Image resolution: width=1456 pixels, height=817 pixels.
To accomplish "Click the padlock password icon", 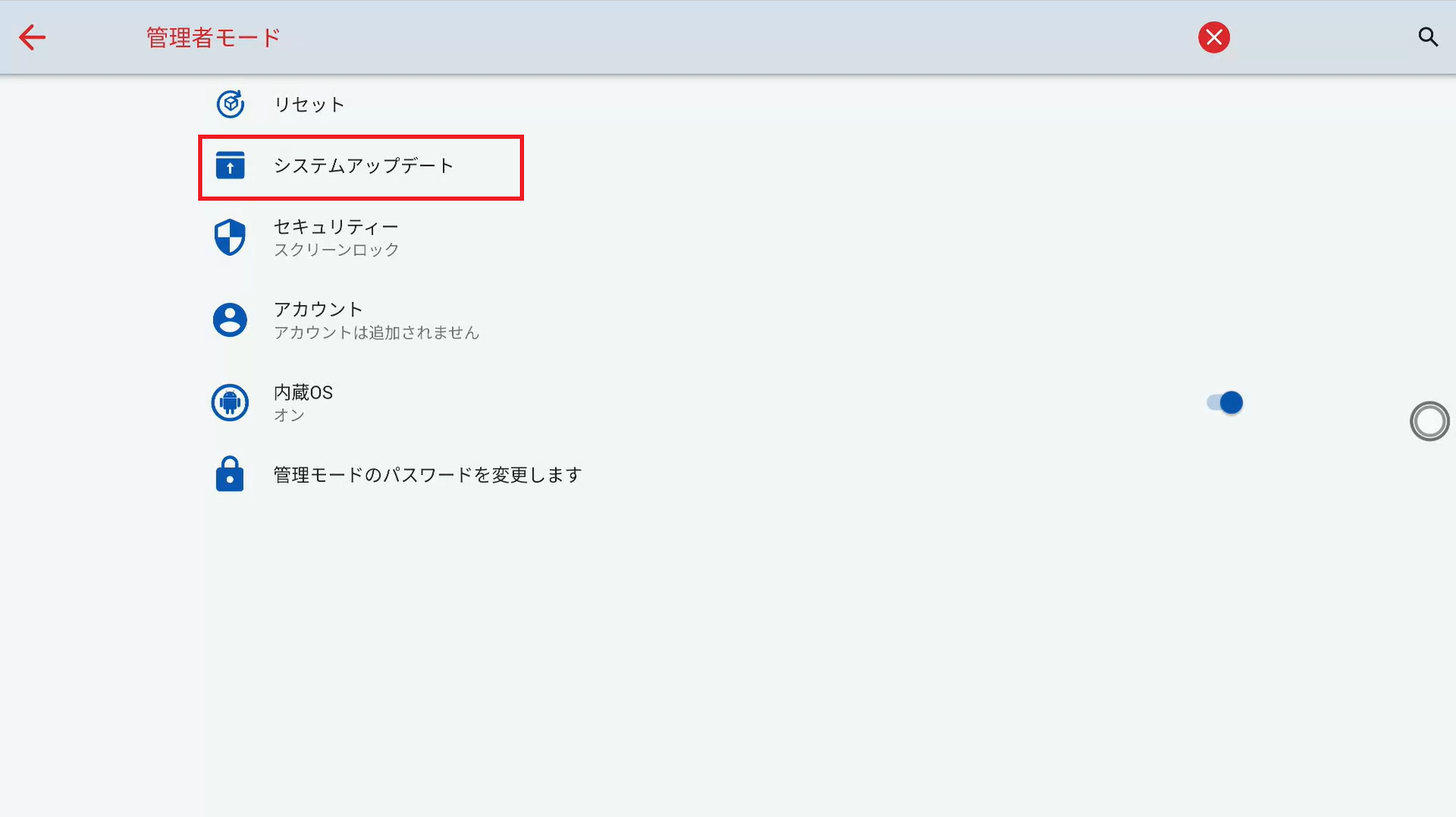I will click(230, 474).
